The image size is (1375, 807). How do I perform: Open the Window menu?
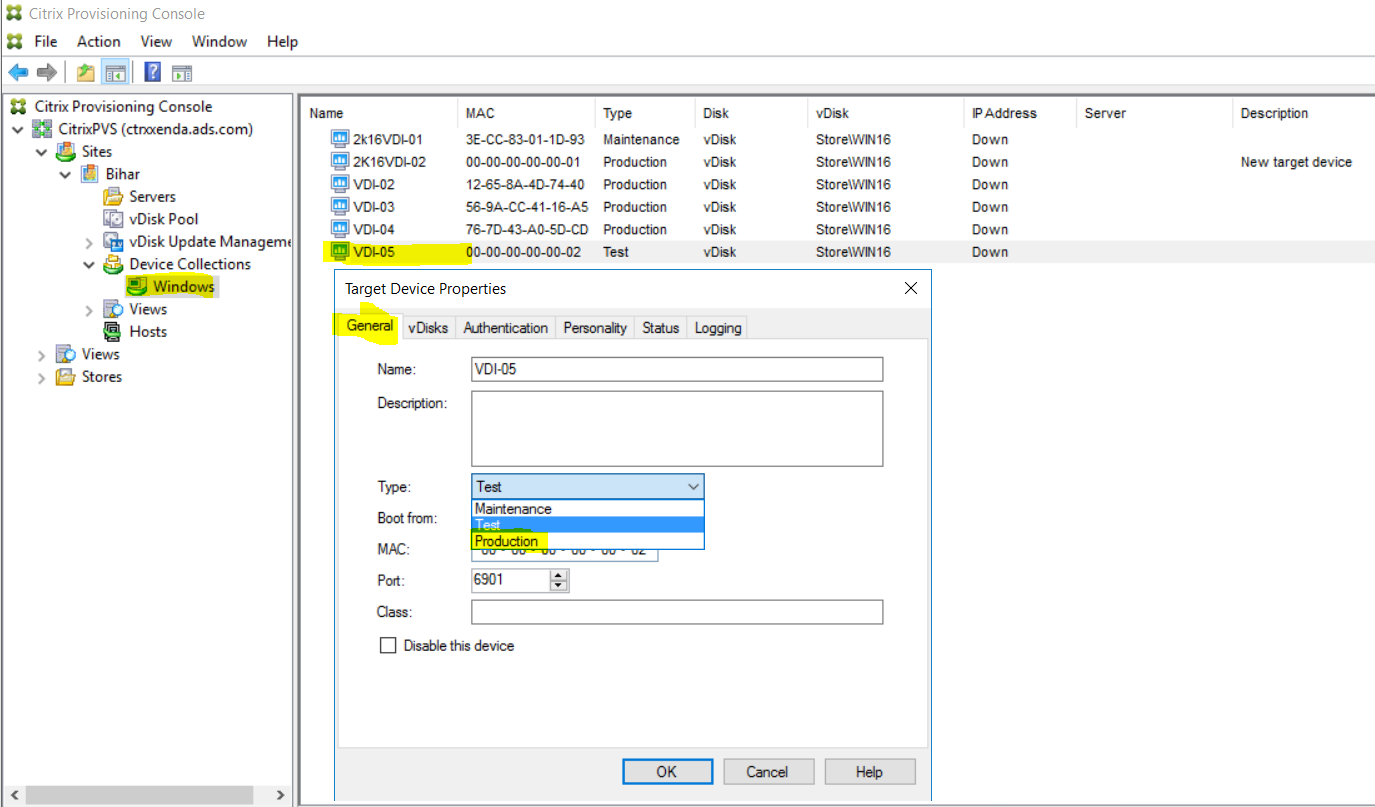(220, 41)
